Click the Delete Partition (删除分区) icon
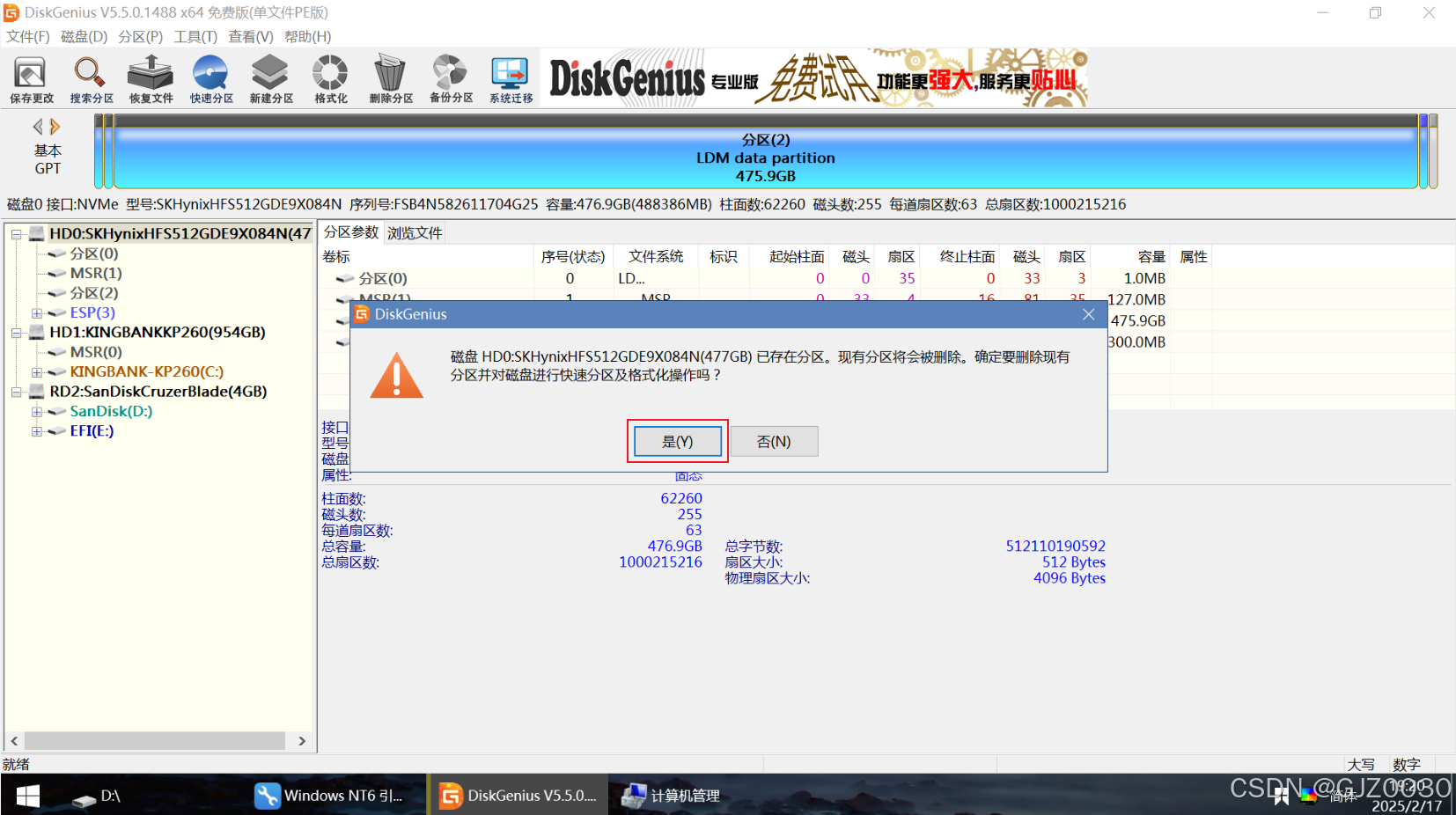The width and height of the screenshot is (1456, 815). pyautogui.click(x=391, y=79)
